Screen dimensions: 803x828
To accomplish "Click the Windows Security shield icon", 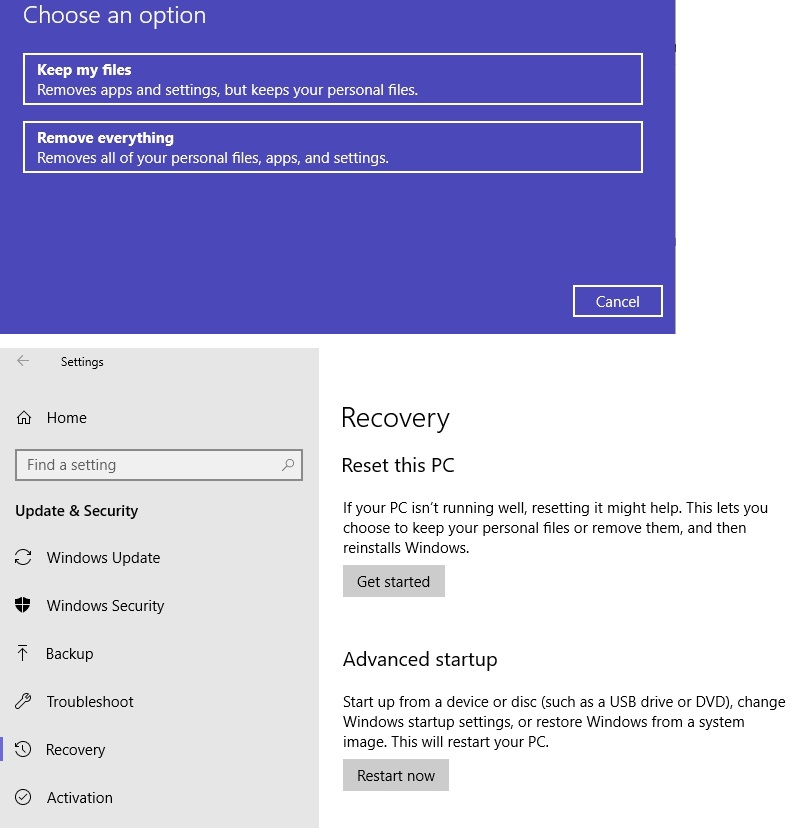I will coord(23,605).
